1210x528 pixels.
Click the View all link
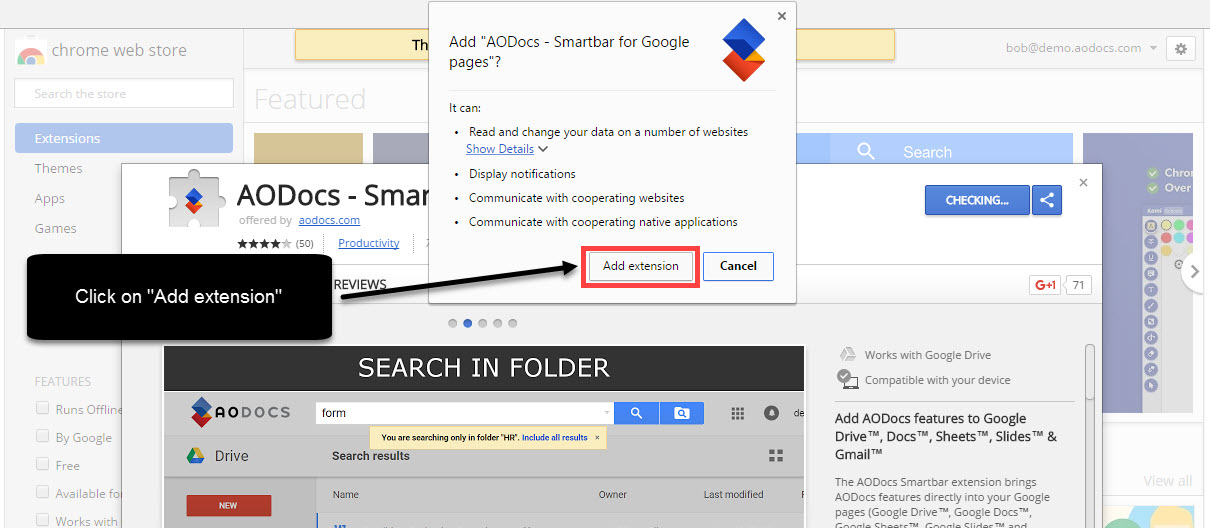[1167, 481]
